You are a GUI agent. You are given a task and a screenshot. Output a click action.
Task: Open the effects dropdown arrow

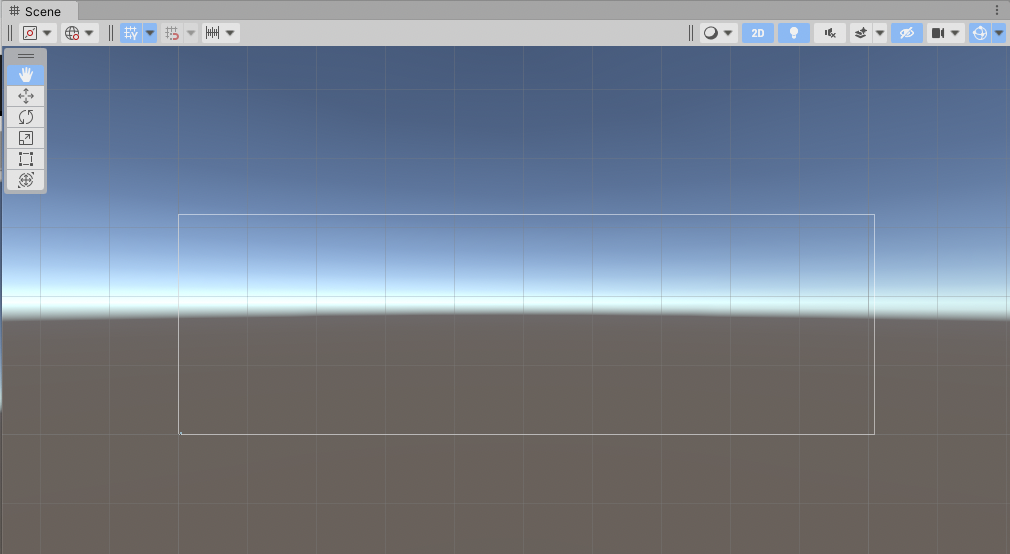point(880,33)
